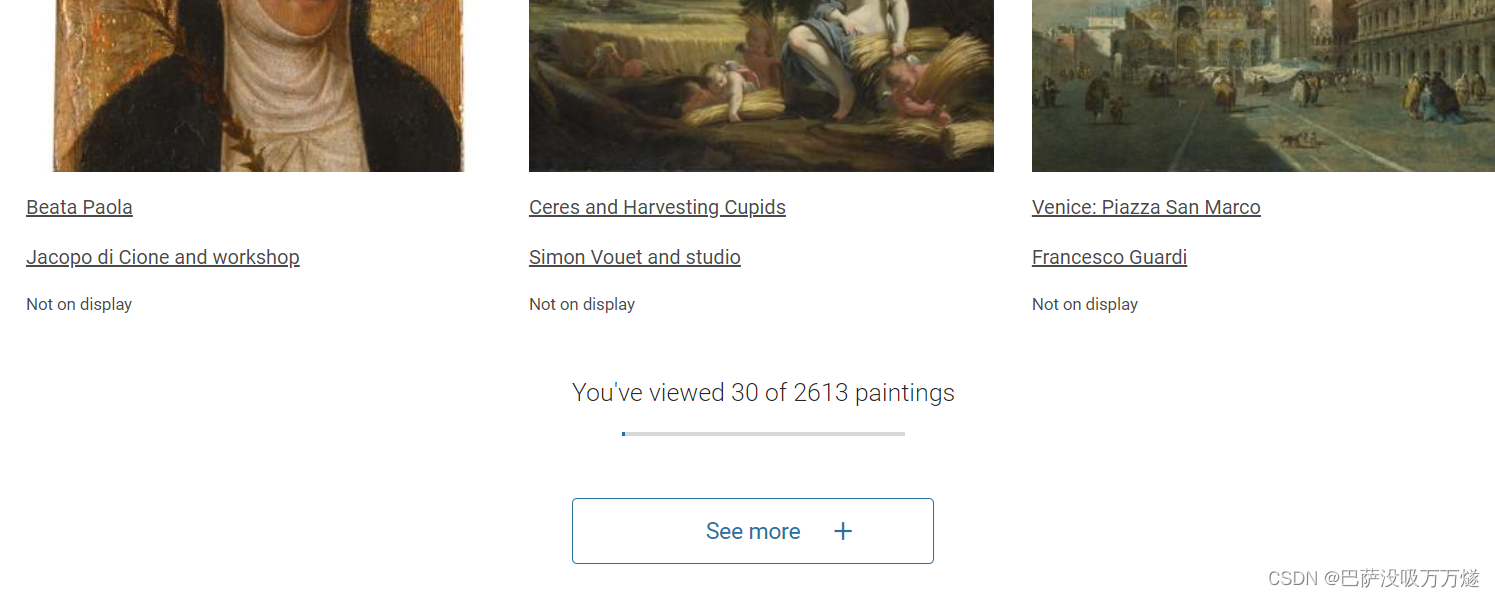
Task: Click 'Not on display' under Beata Paola
Action: pyautogui.click(x=79, y=304)
